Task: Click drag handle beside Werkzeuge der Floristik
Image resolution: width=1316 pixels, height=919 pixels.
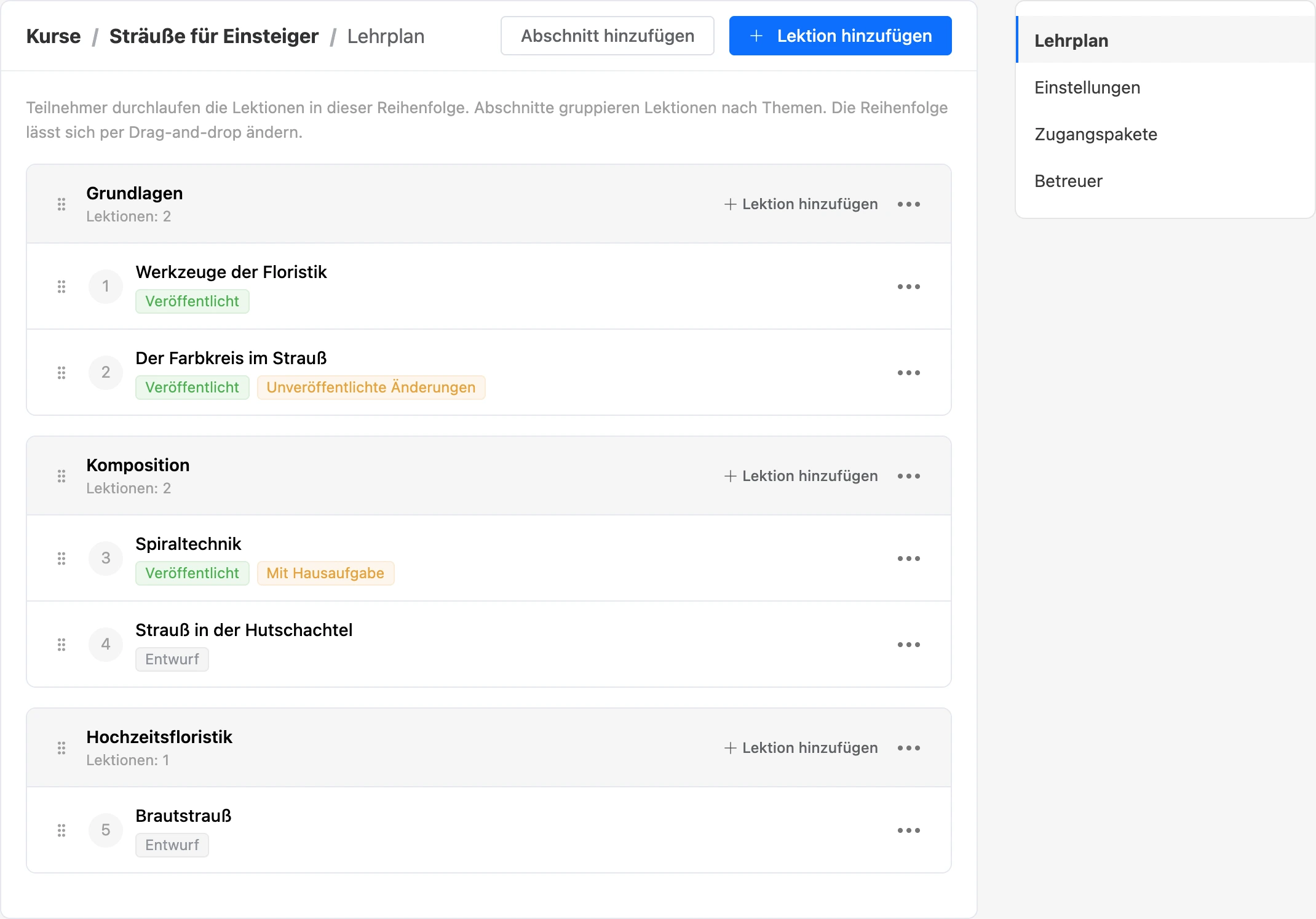Action: 61,287
